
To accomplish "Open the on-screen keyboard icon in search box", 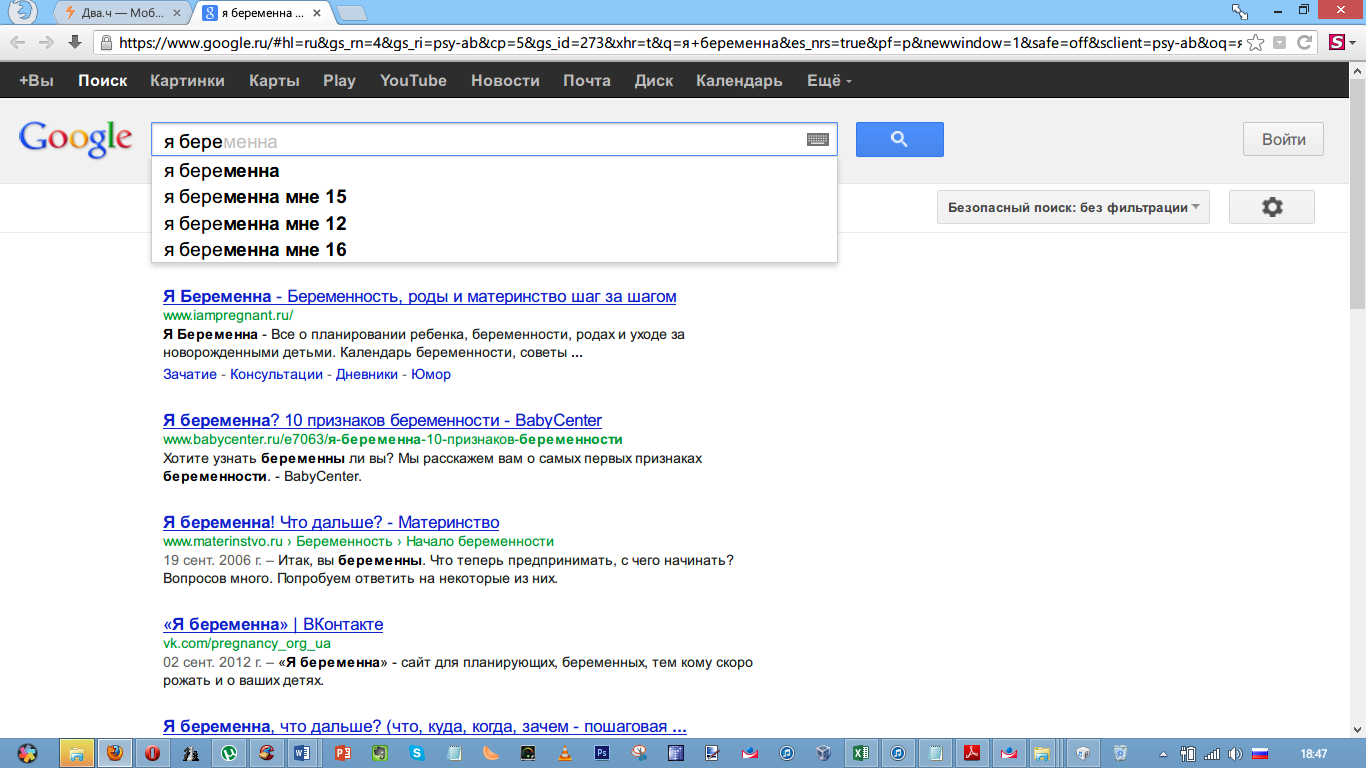I will click(818, 140).
